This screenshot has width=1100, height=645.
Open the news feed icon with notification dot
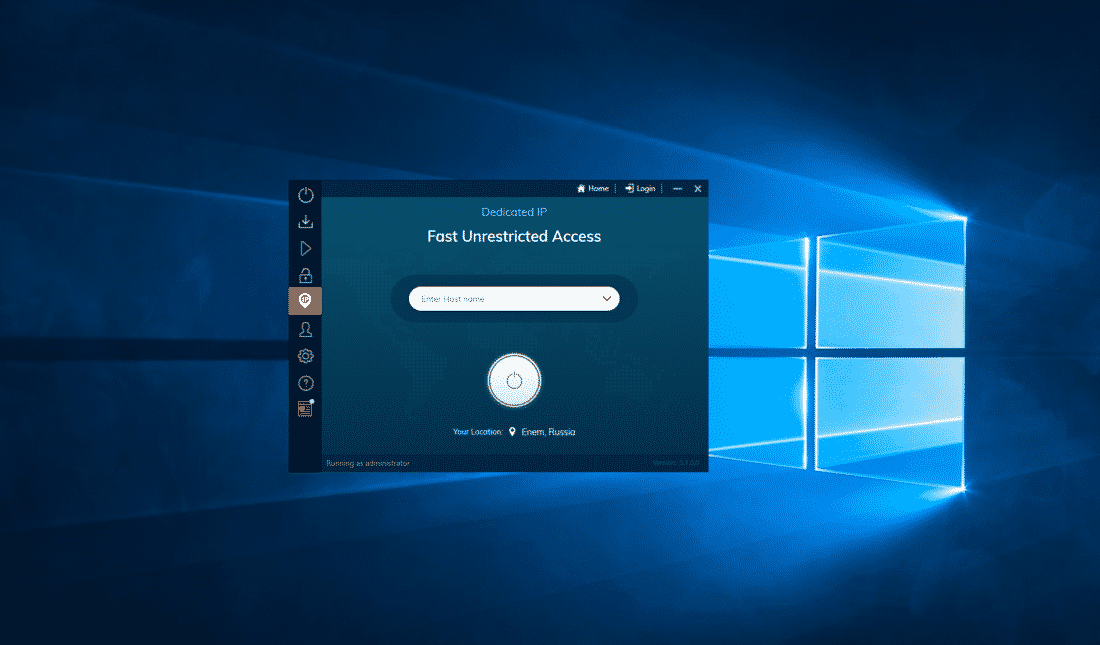(x=305, y=408)
